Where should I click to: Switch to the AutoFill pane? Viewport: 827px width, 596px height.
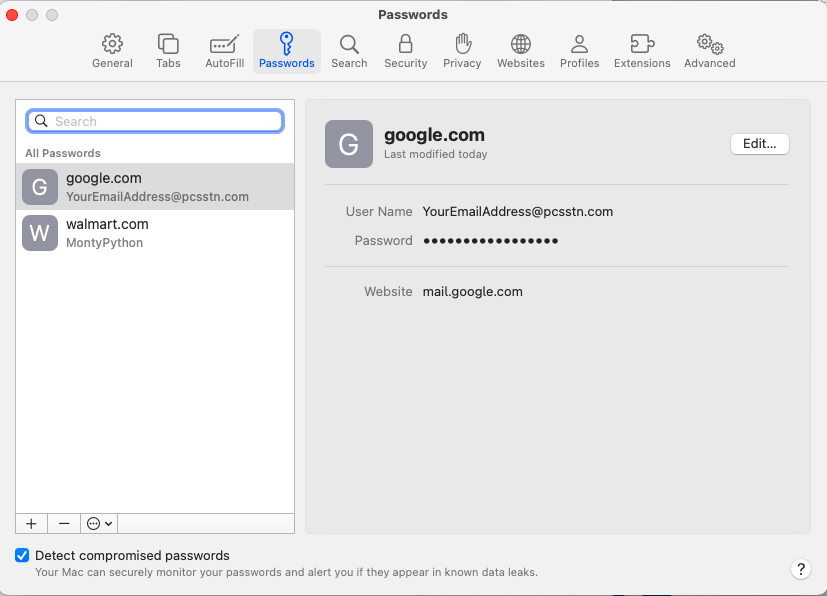224,51
